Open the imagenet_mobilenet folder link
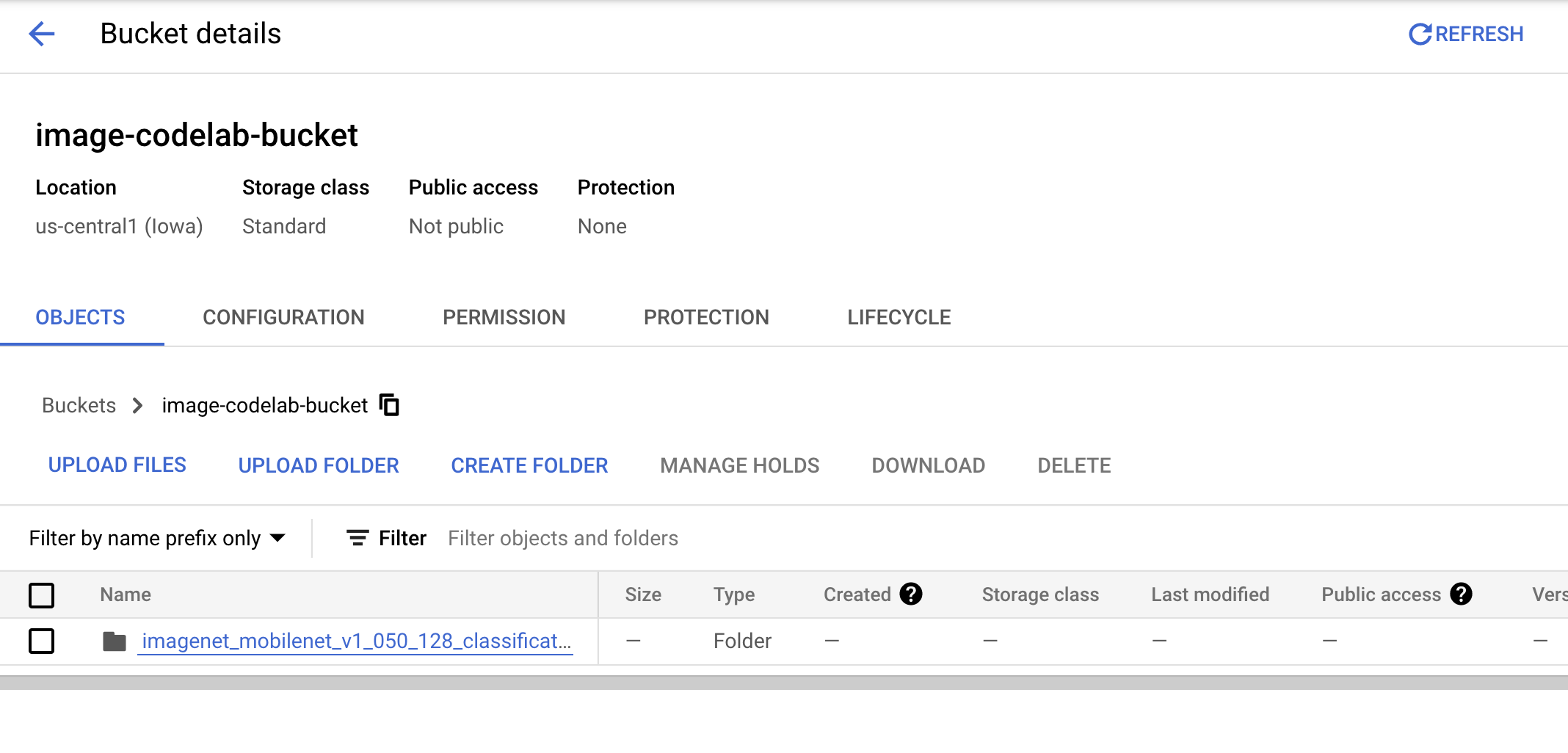 356,641
